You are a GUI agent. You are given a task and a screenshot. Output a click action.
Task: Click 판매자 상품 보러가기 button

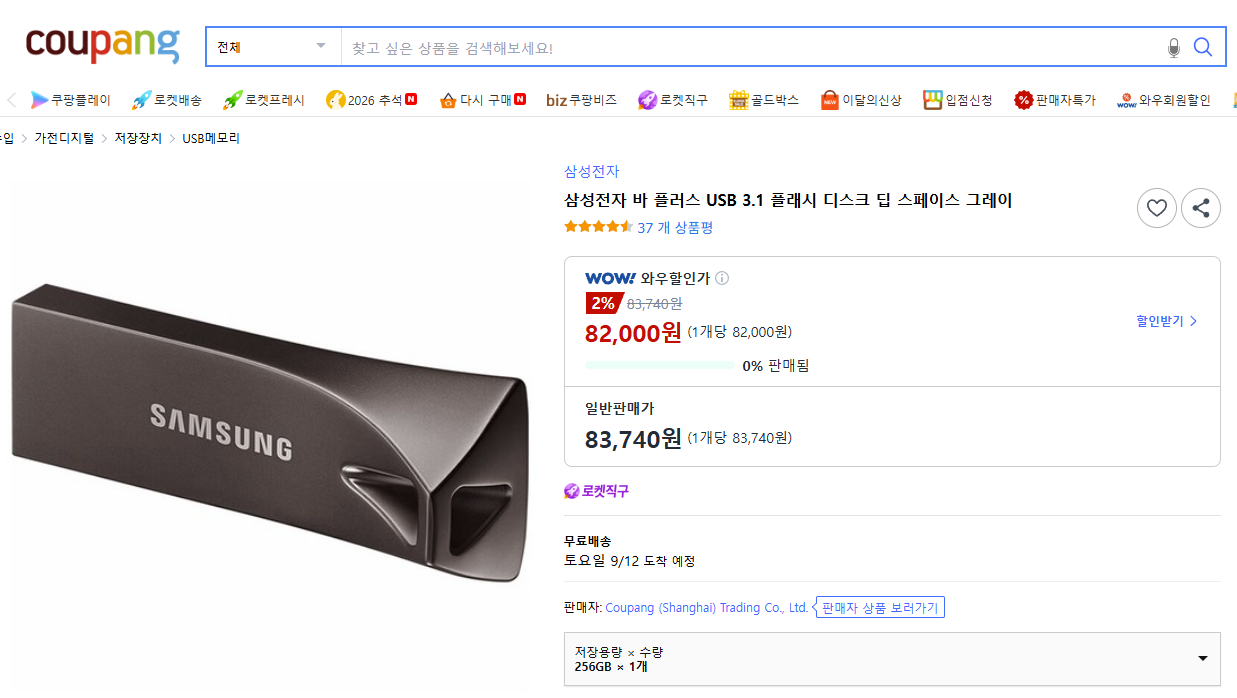[881, 608]
